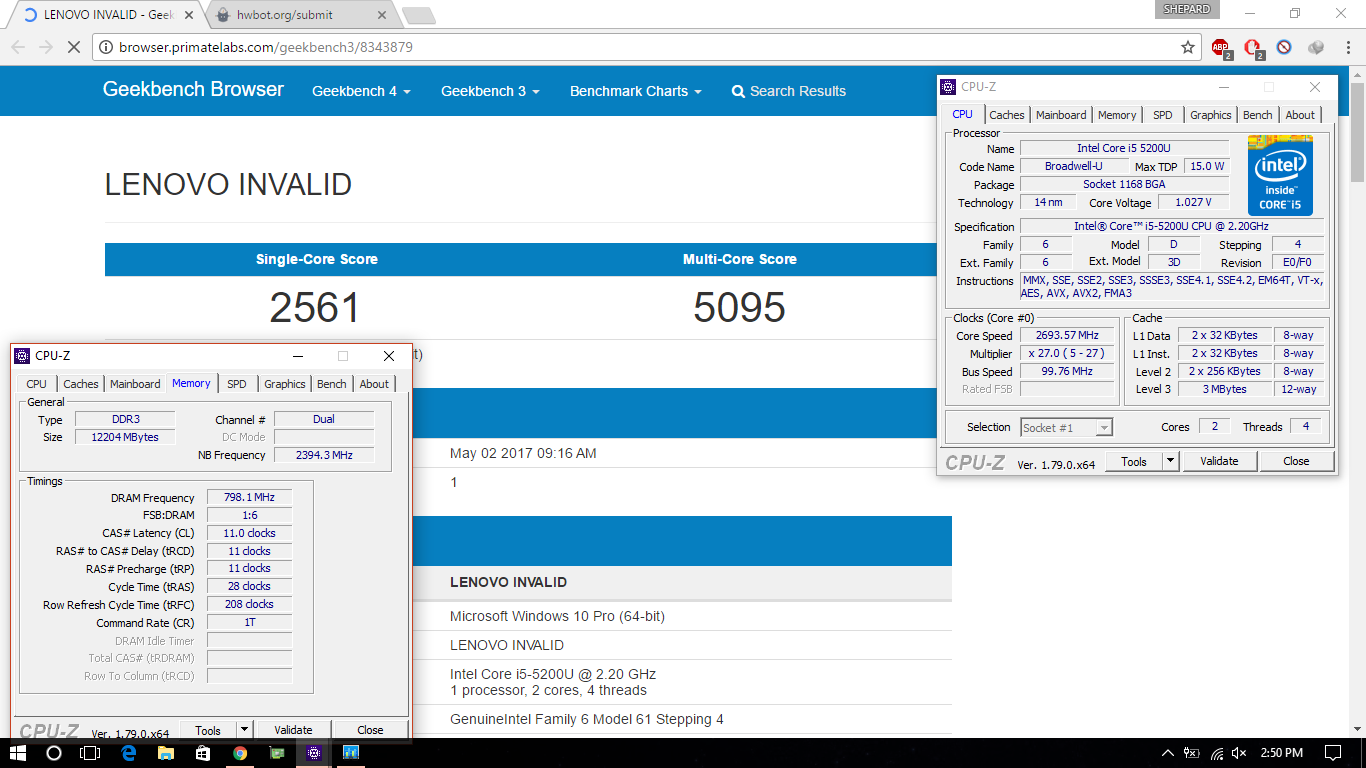This screenshot has width=1366, height=768.
Task: Launch Microsoft Edge from the taskbar
Action: (128, 753)
